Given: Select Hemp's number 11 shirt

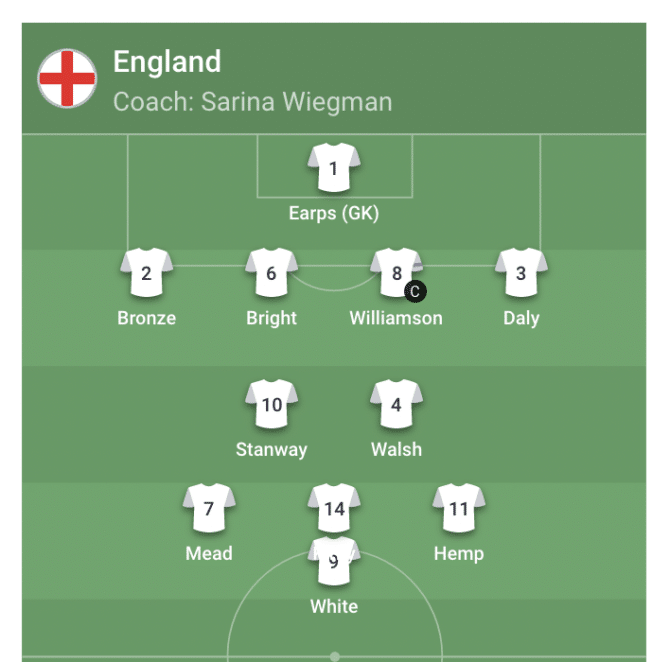Looking at the screenshot, I should click(458, 508).
